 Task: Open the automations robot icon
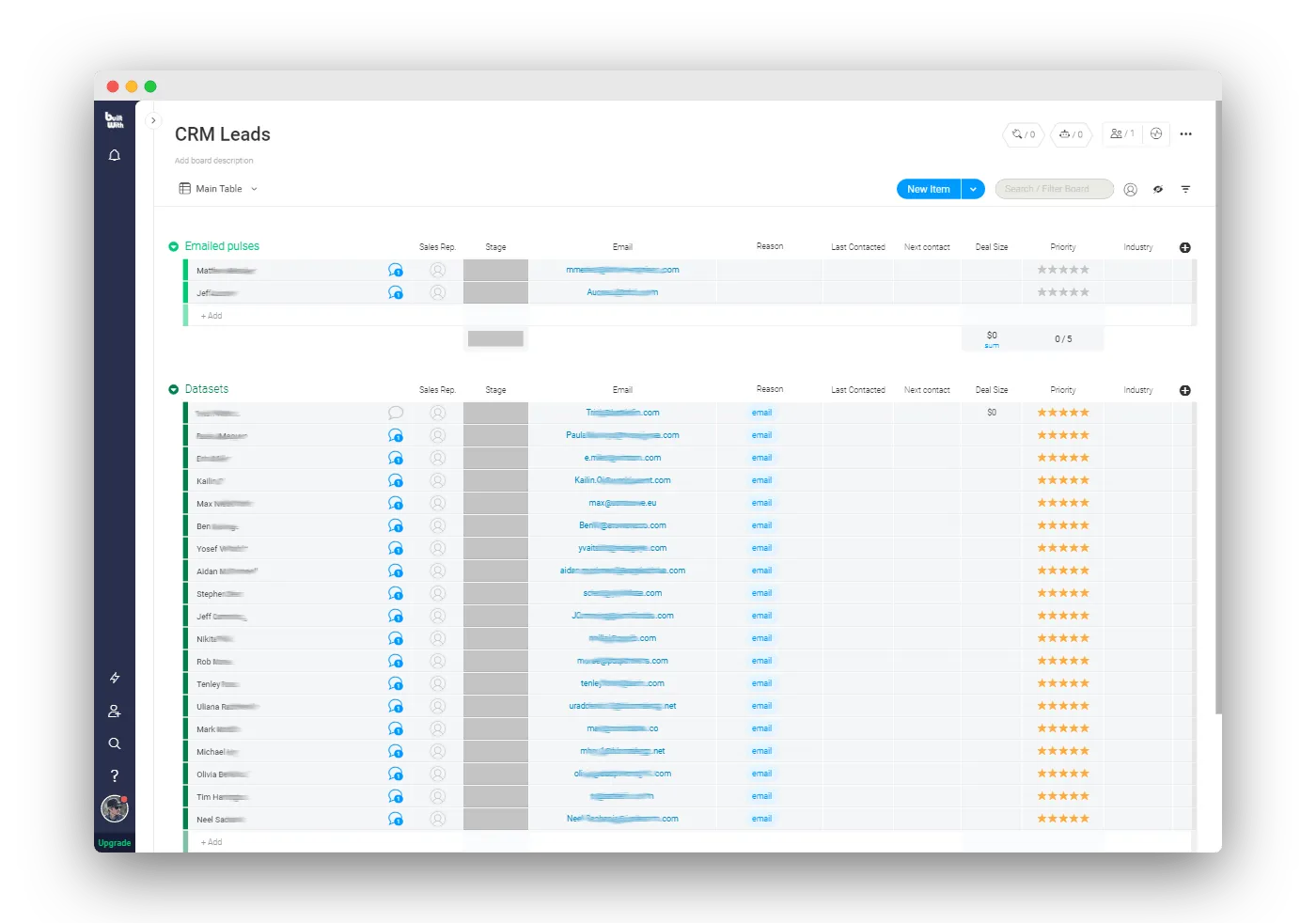tap(1071, 134)
